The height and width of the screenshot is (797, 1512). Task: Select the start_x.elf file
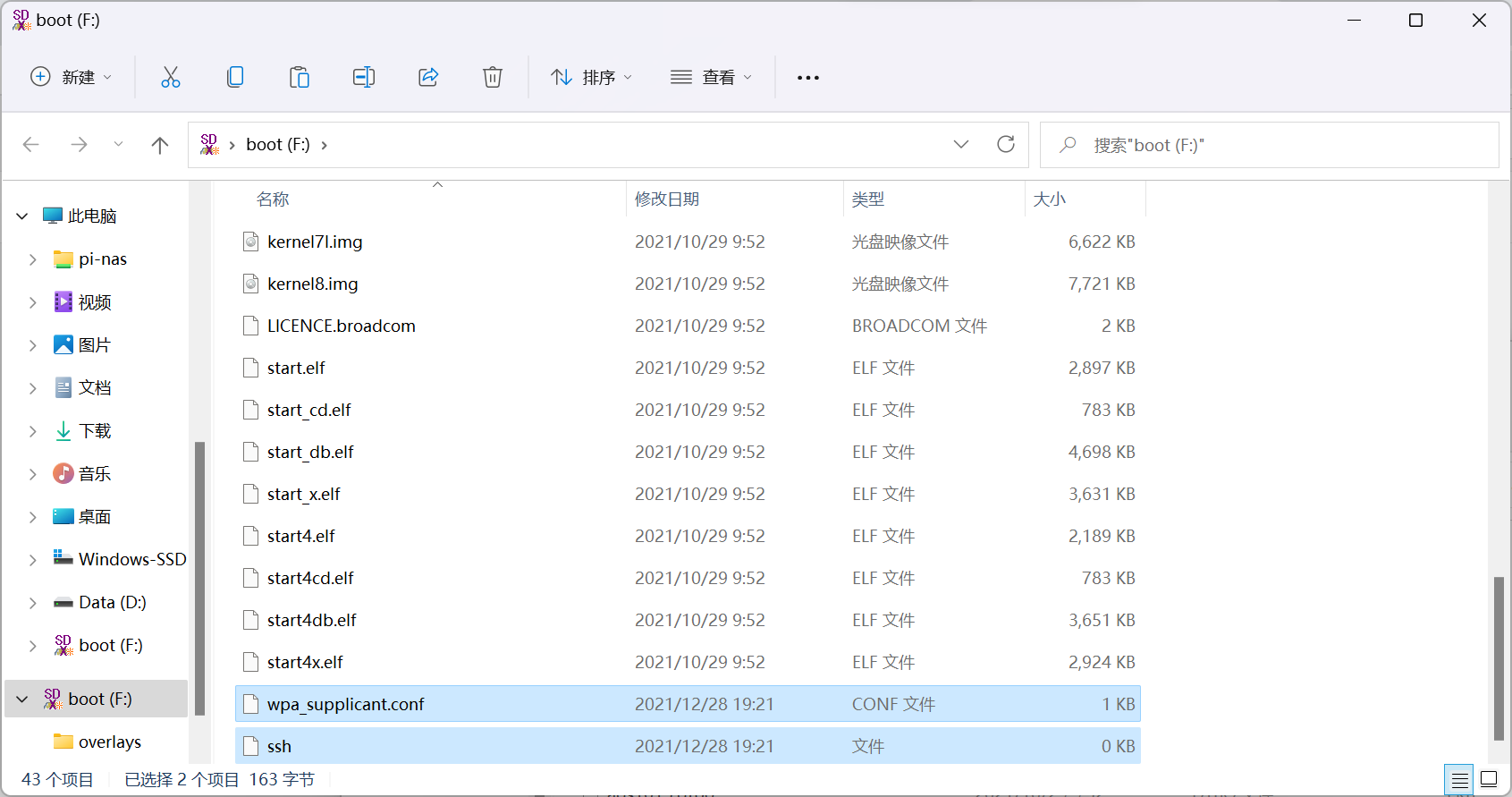[688, 494]
